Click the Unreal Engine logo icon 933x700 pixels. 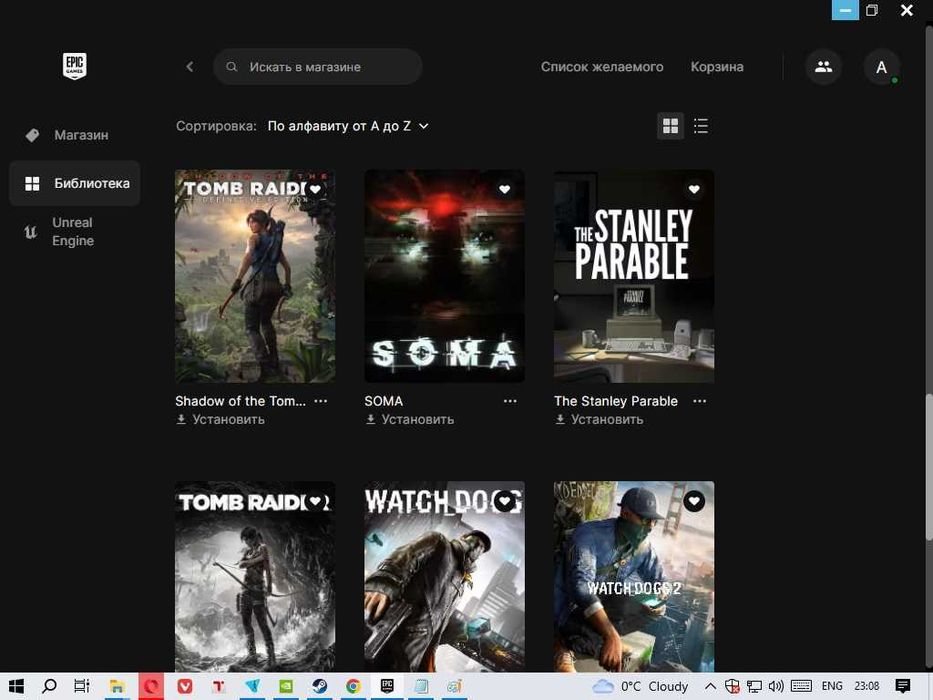pos(30,232)
